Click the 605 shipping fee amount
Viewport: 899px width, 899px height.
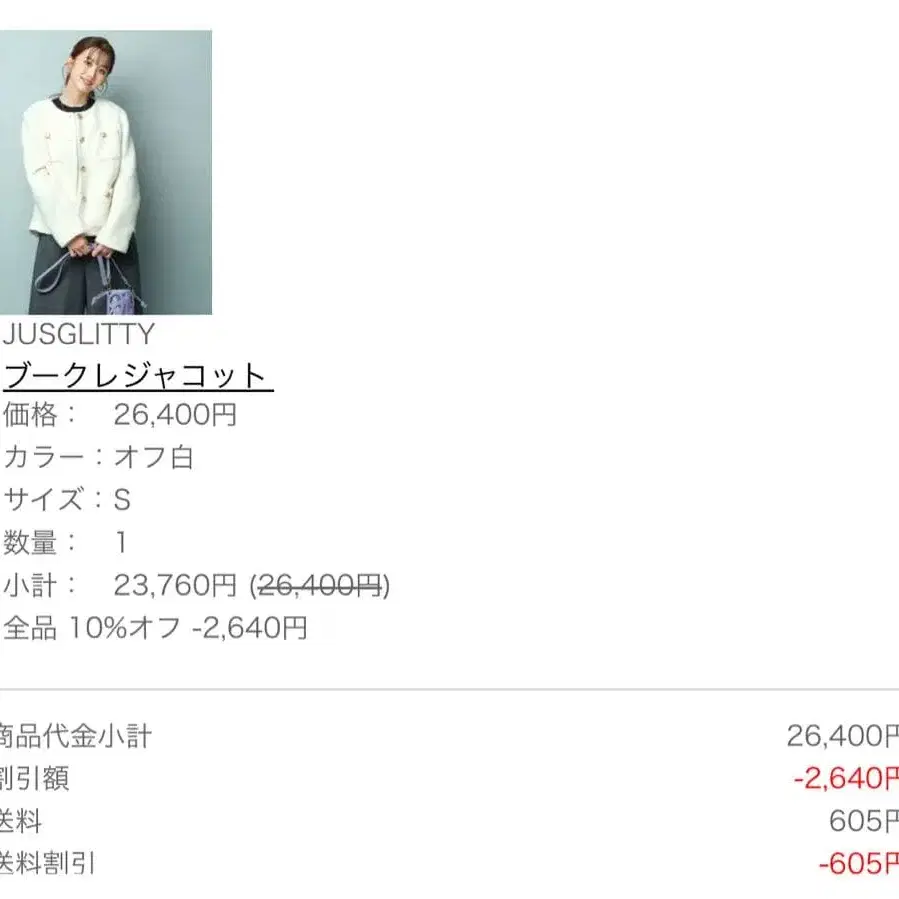(x=863, y=821)
